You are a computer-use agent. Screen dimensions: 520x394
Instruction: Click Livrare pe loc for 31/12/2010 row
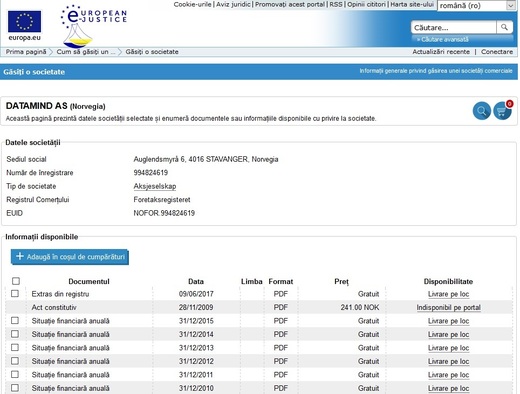[x=448, y=388]
